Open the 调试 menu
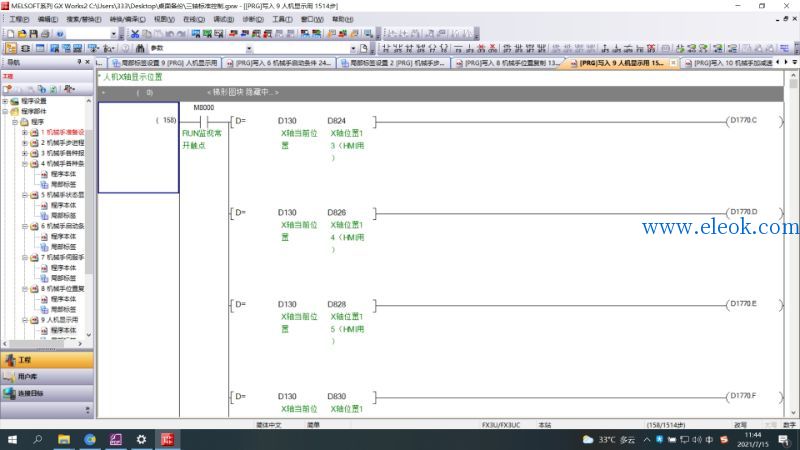 click(223, 19)
